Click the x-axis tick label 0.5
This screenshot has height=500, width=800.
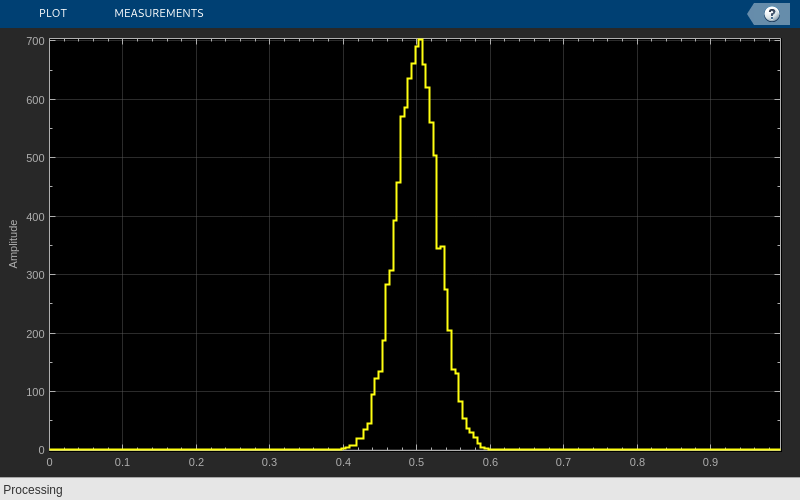[x=416, y=462]
